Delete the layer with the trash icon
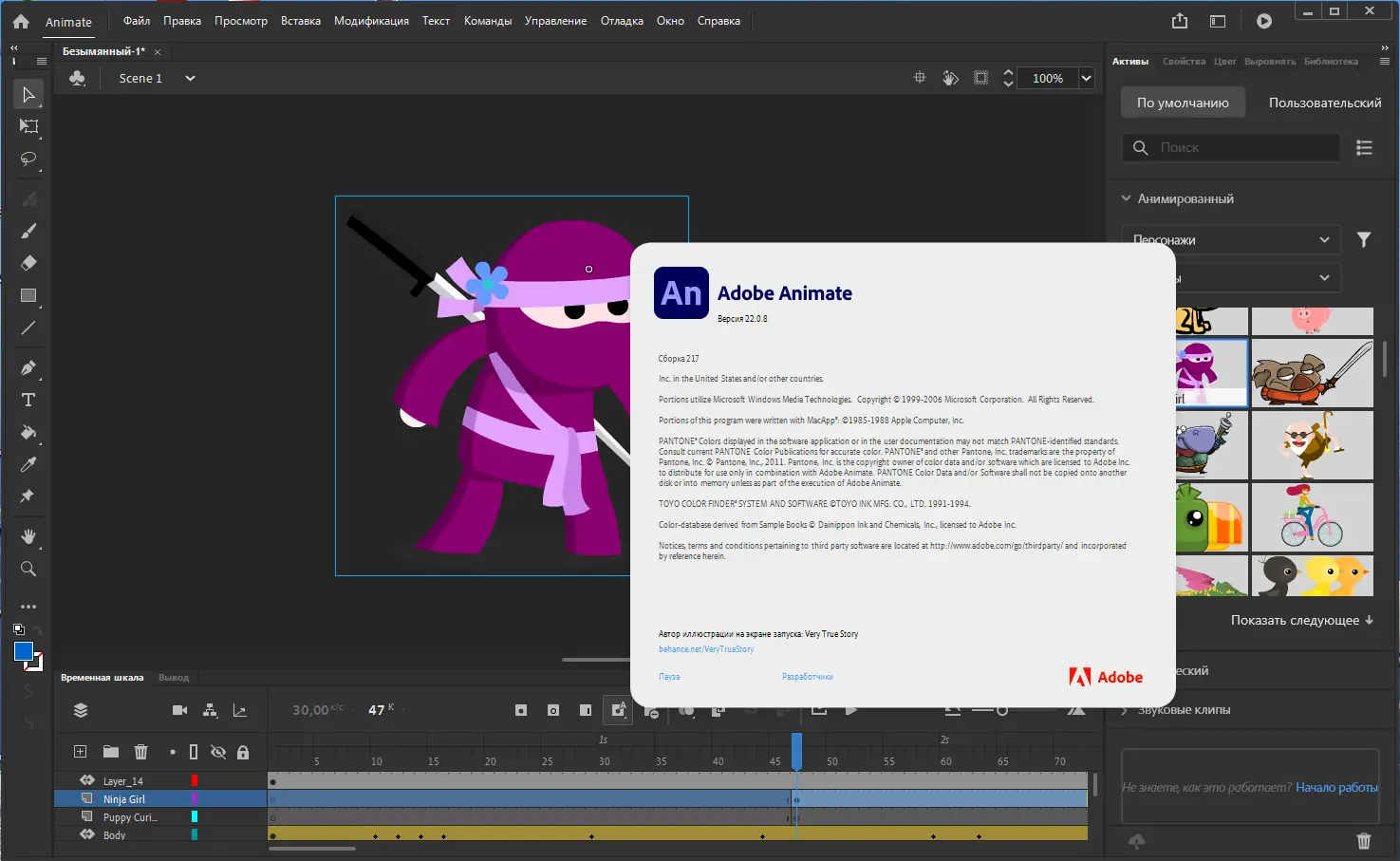The height and width of the screenshot is (861, 1400). (140, 752)
